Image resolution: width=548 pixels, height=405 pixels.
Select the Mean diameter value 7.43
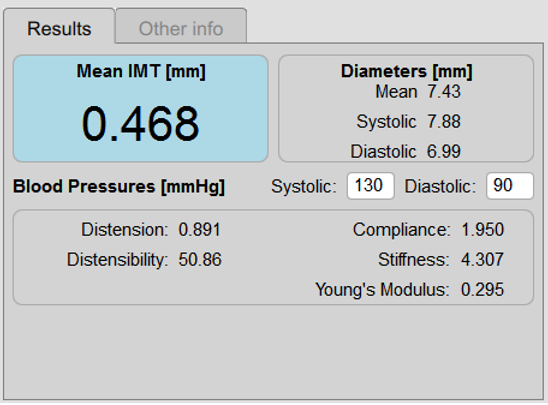point(444,92)
